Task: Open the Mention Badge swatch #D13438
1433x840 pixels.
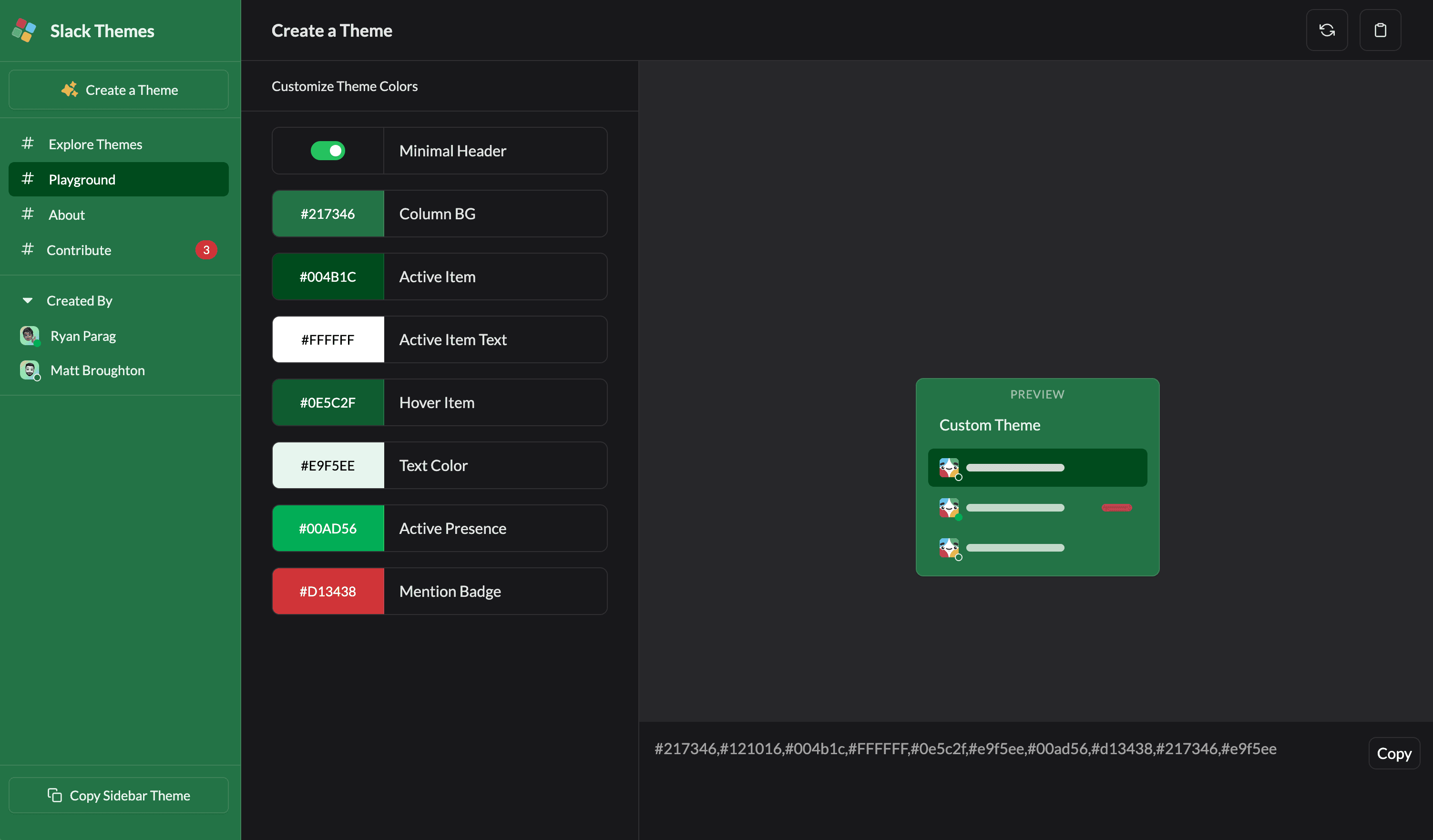Action: click(x=328, y=592)
